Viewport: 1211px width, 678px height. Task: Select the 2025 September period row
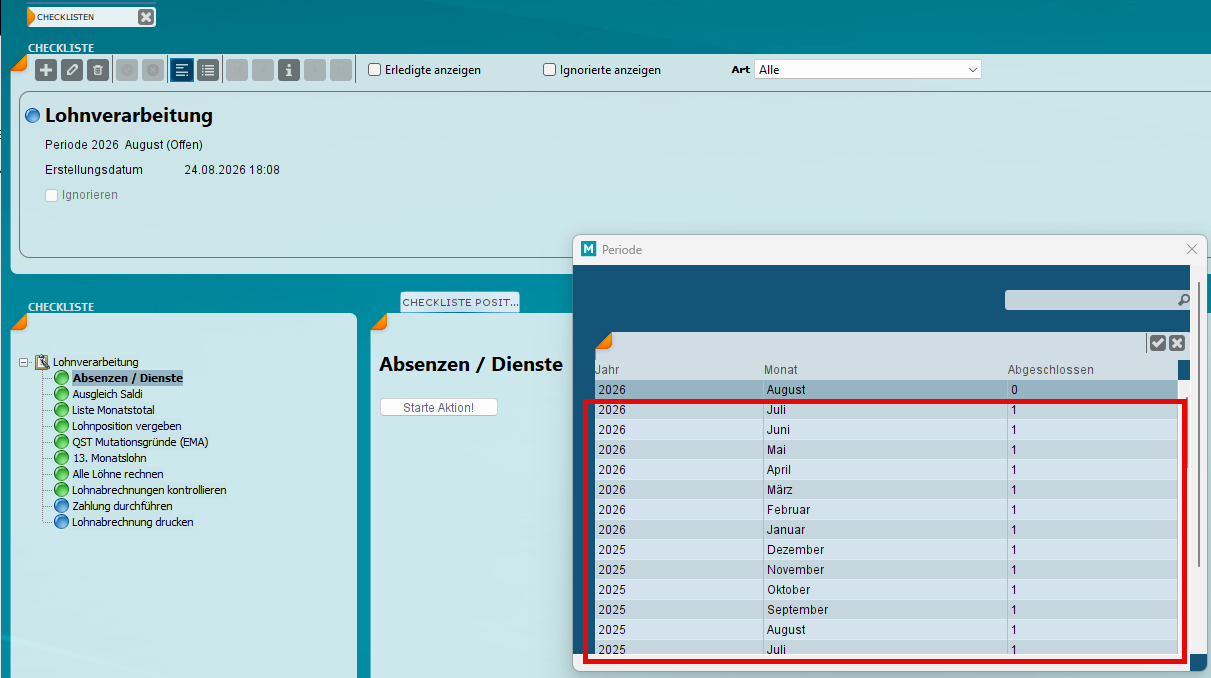click(886, 610)
